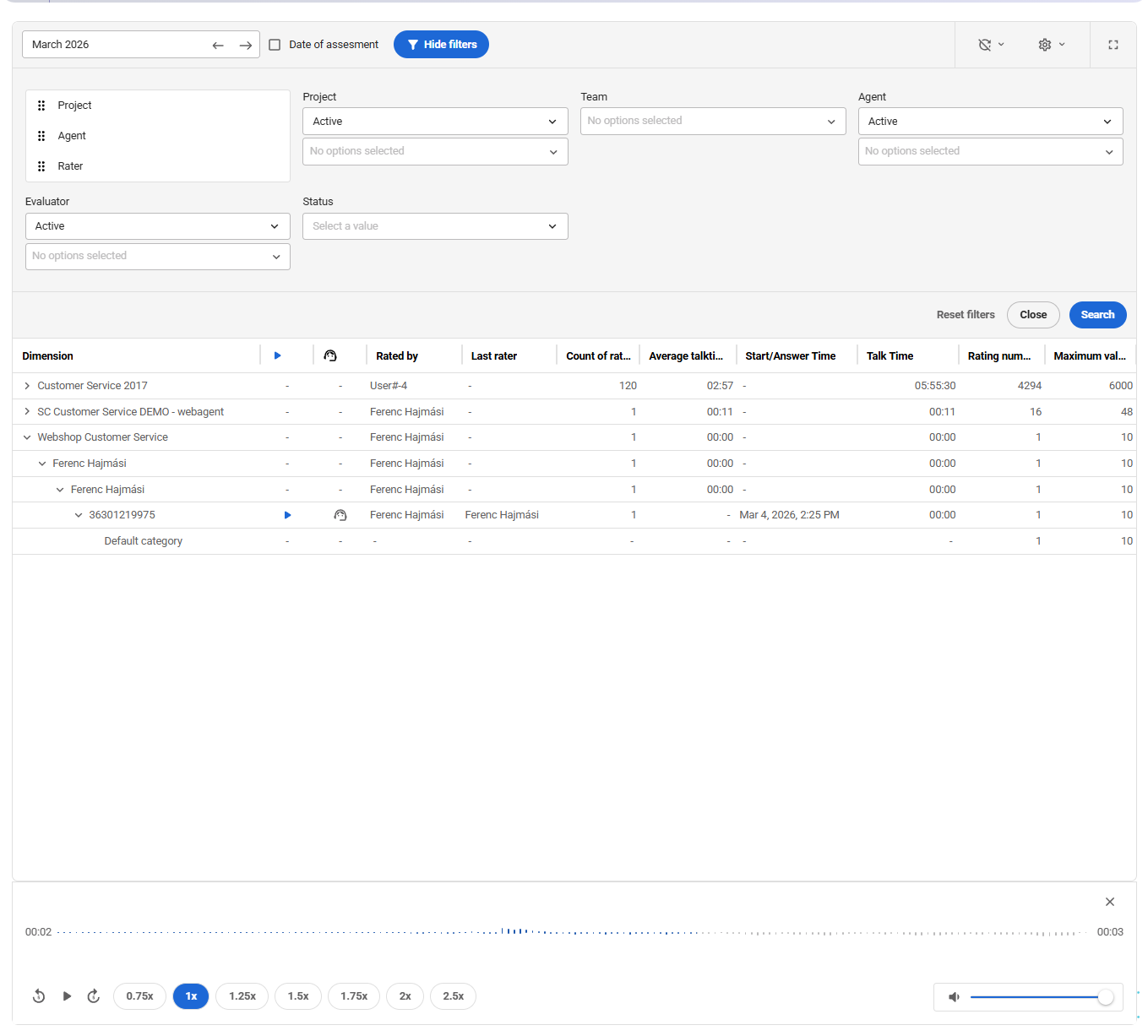1148x1036 pixels.
Task: Rewind the audio player backward
Action: [39, 996]
